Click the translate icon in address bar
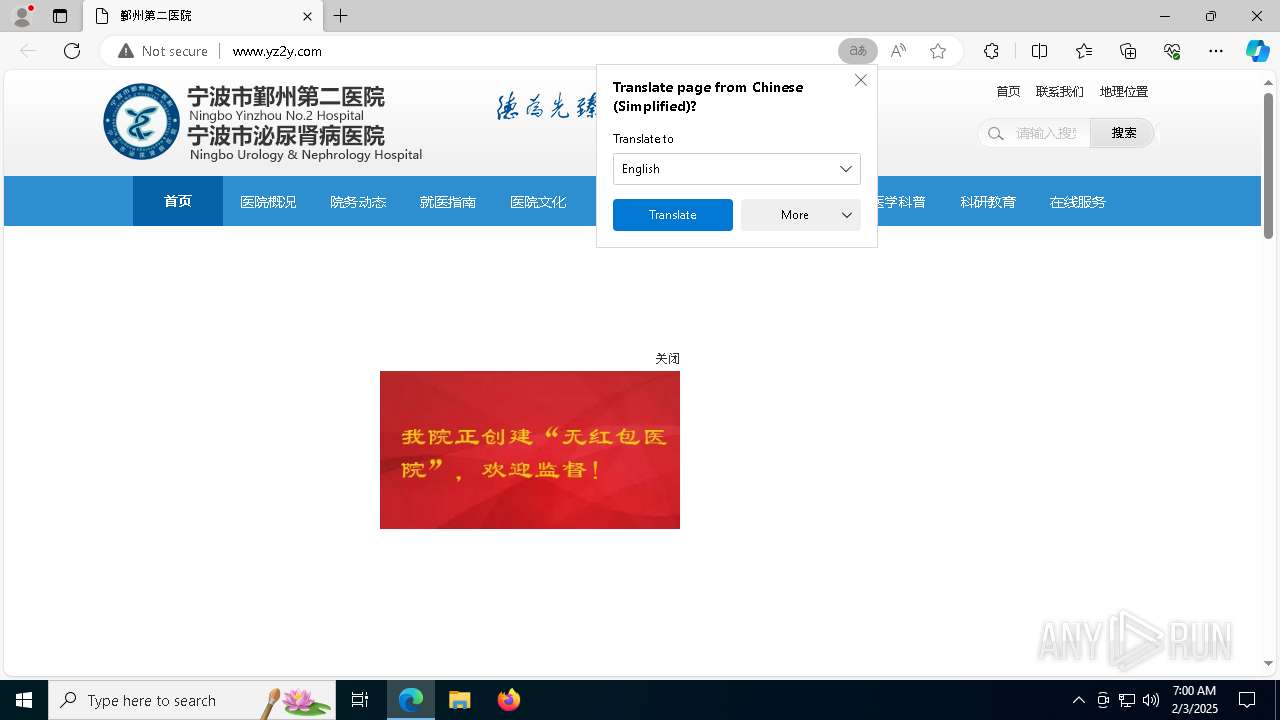 point(858,51)
